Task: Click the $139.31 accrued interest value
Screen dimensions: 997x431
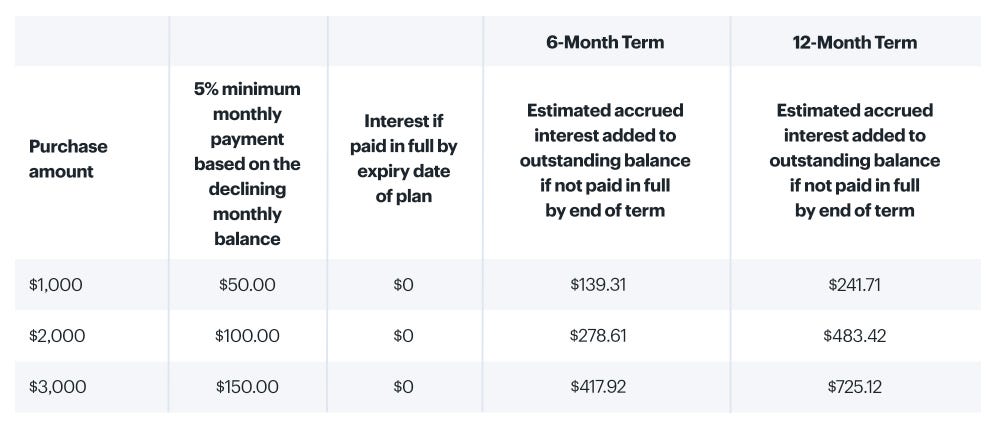Action: click(x=598, y=284)
